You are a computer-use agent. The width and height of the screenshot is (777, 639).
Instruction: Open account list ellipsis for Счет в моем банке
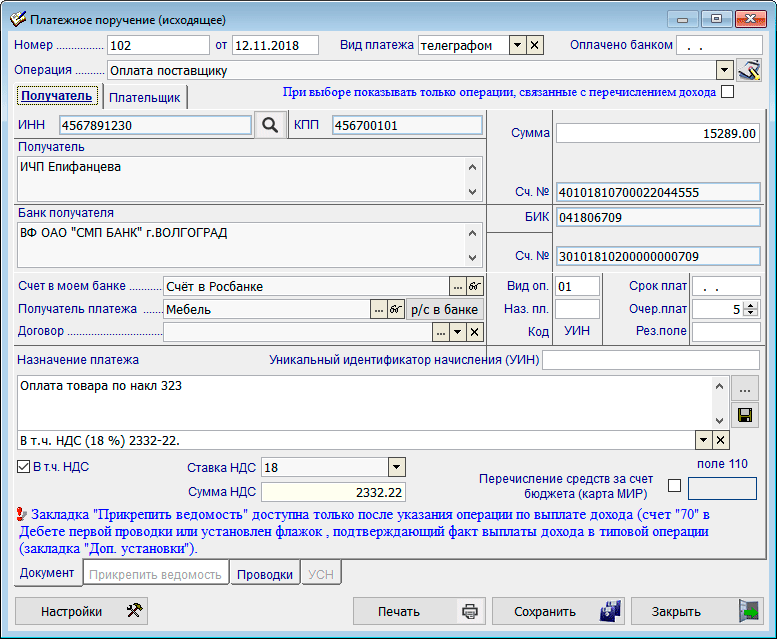tap(457, 286)
